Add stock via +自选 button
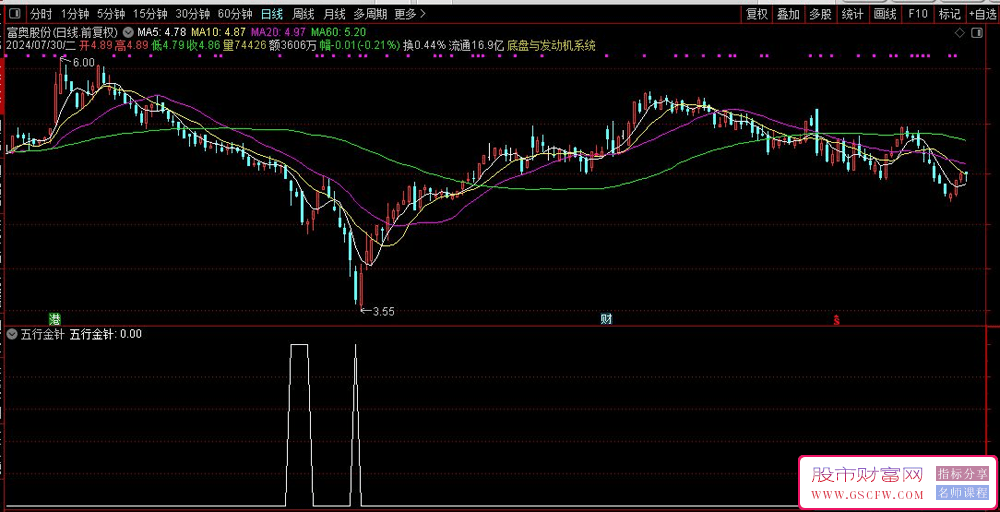This screenshot has width=1000, height=512. [984, 13]
